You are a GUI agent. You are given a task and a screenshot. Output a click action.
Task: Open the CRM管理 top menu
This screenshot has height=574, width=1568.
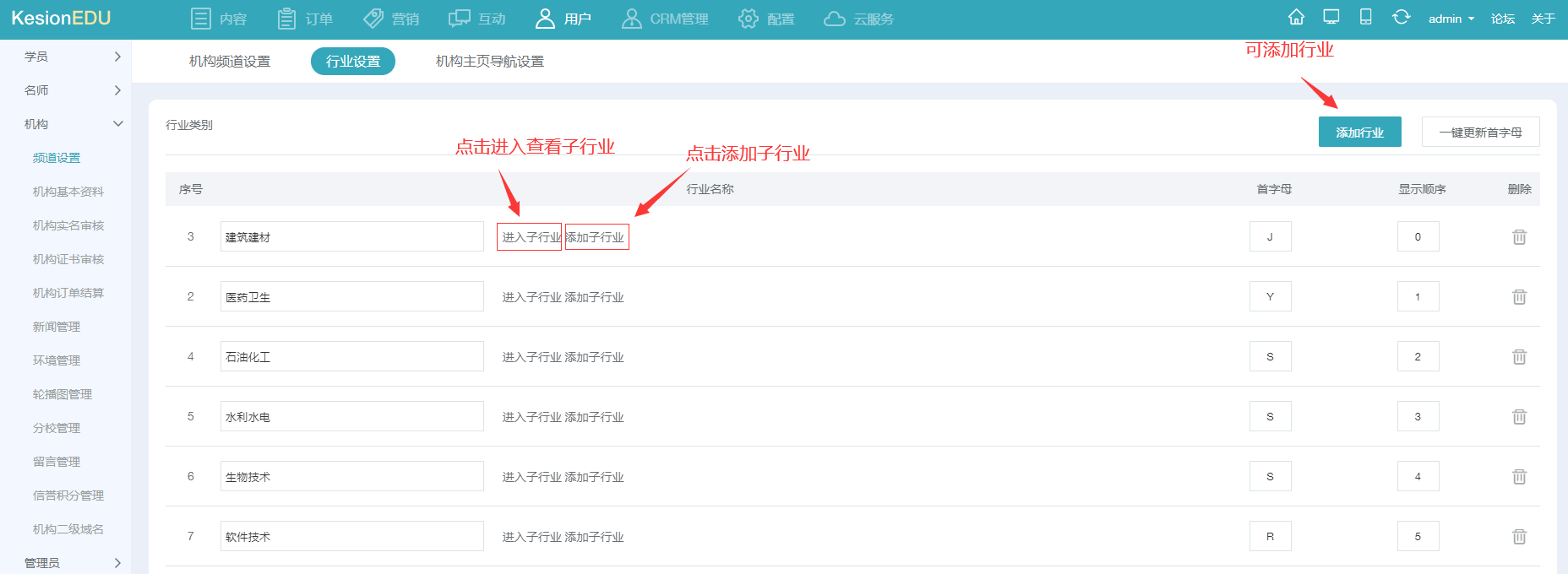click(665, 19)
